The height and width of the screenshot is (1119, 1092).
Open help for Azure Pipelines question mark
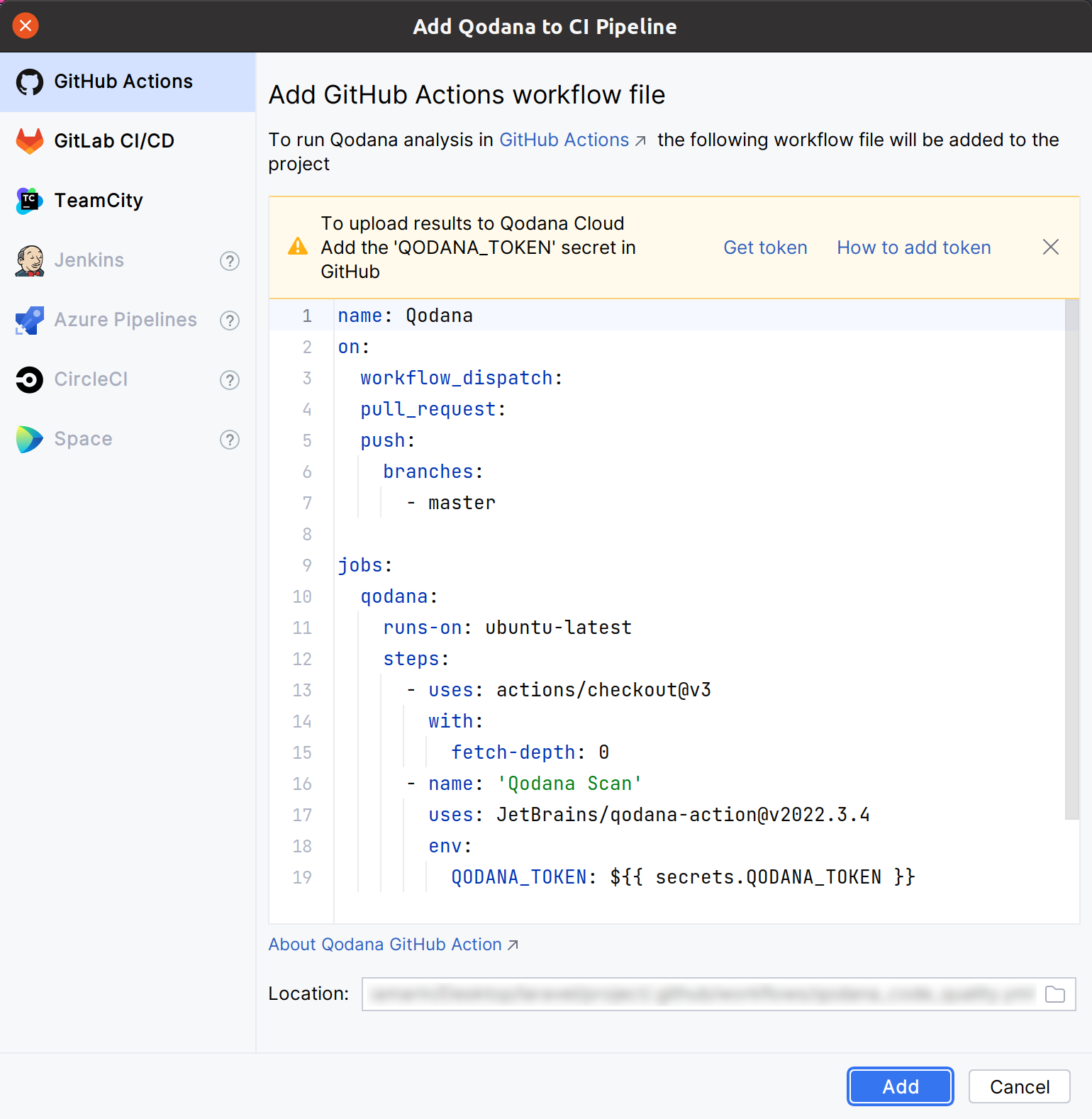[230, 321]
